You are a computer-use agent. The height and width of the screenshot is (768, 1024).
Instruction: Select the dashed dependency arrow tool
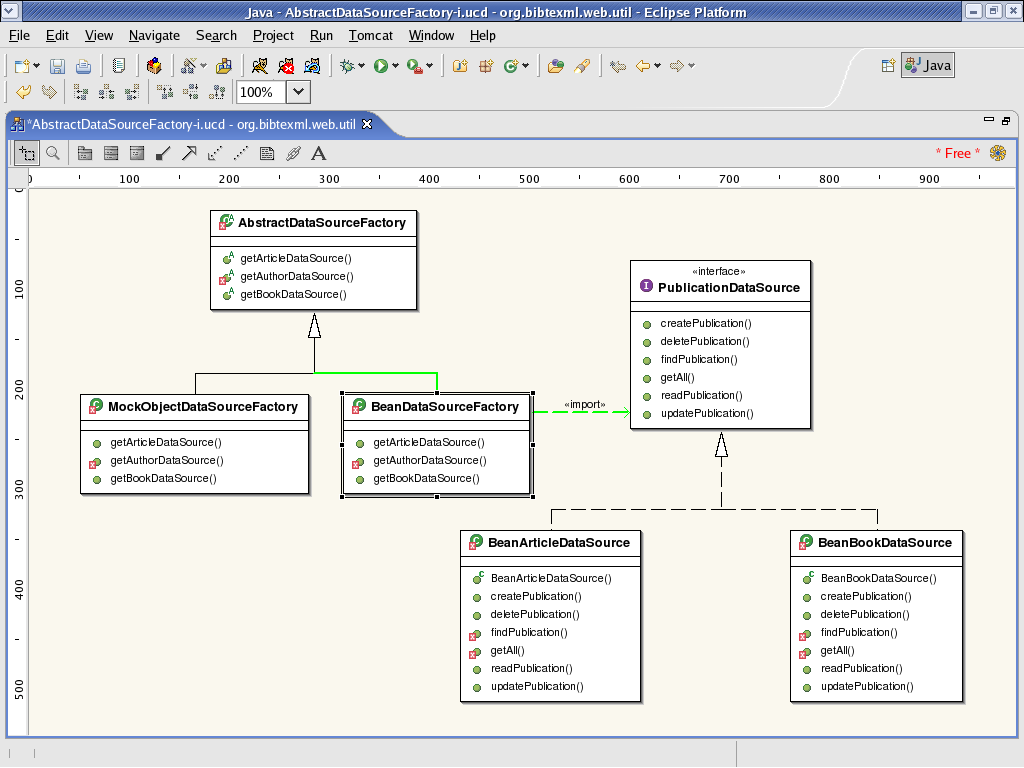[x=215, y=153]
